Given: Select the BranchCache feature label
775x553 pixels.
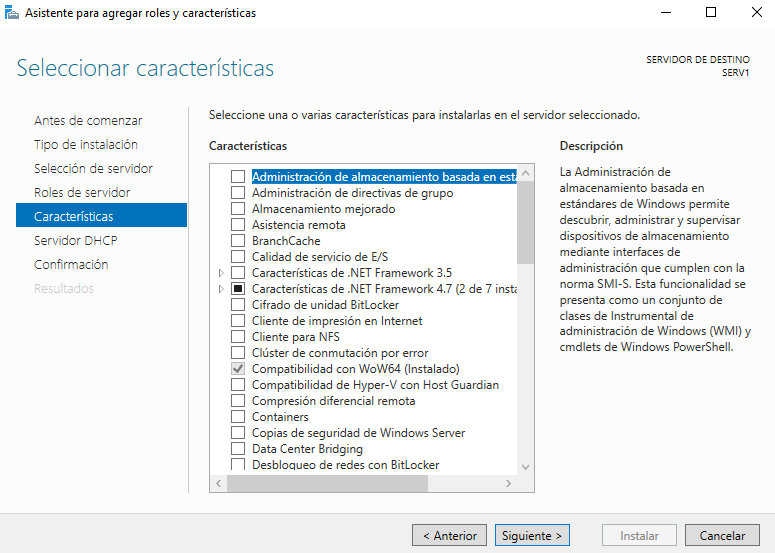Looking at the screenshot, I should 286,241.
